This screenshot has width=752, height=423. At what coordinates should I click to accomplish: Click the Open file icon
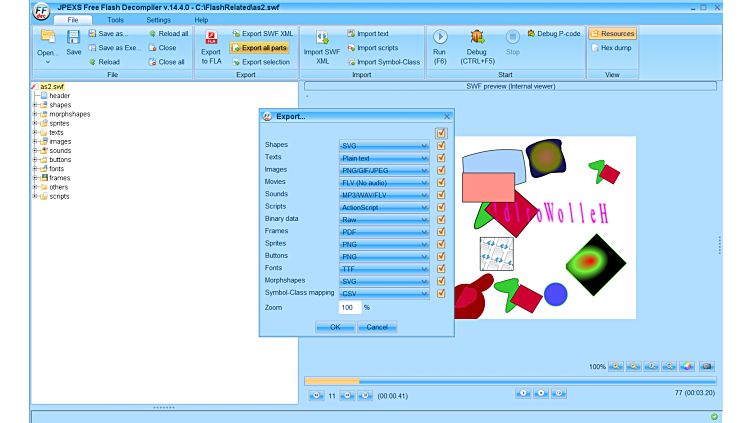[x=48, y=36]
